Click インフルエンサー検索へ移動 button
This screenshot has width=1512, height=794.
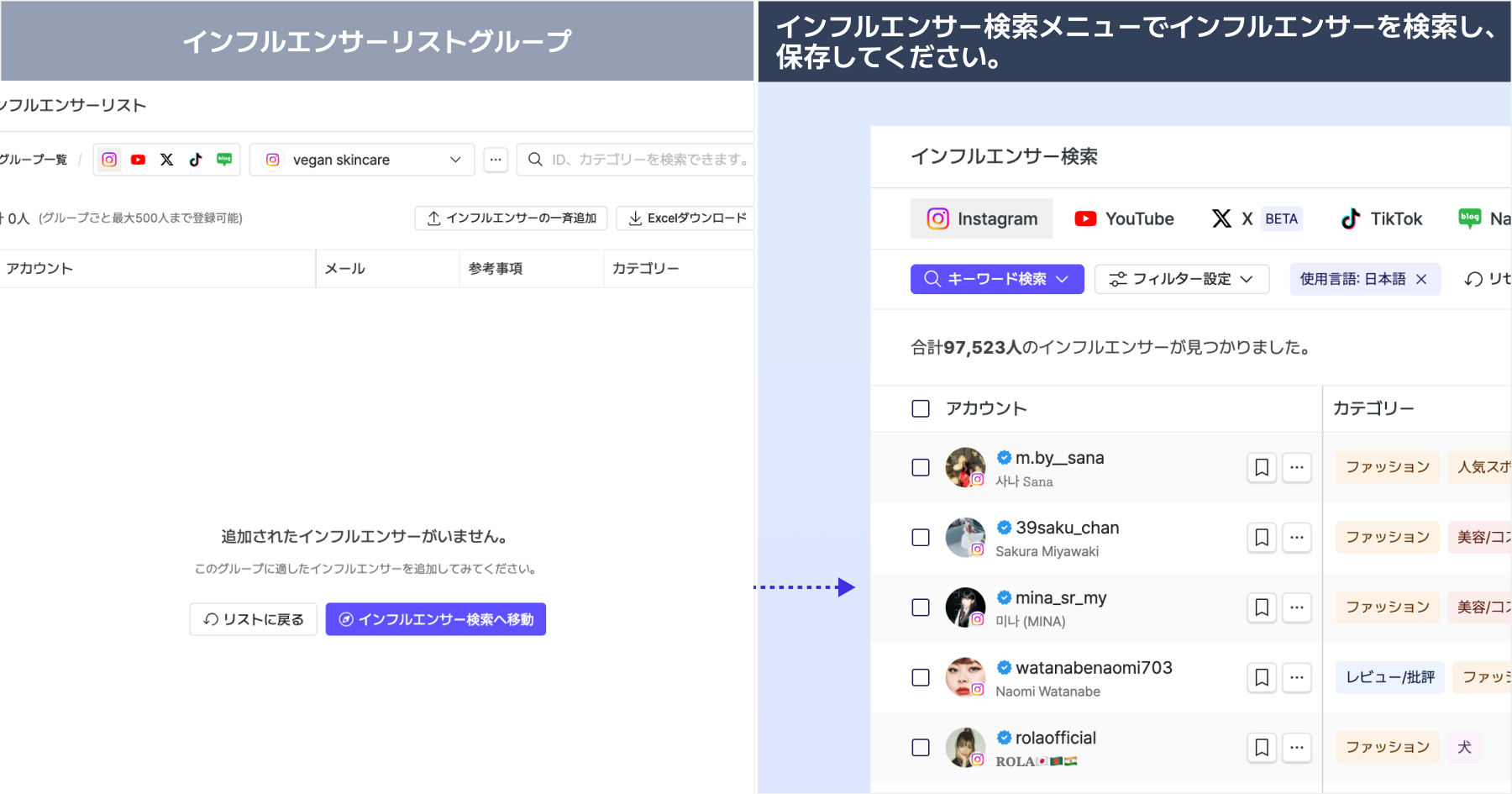coord(436,619)
